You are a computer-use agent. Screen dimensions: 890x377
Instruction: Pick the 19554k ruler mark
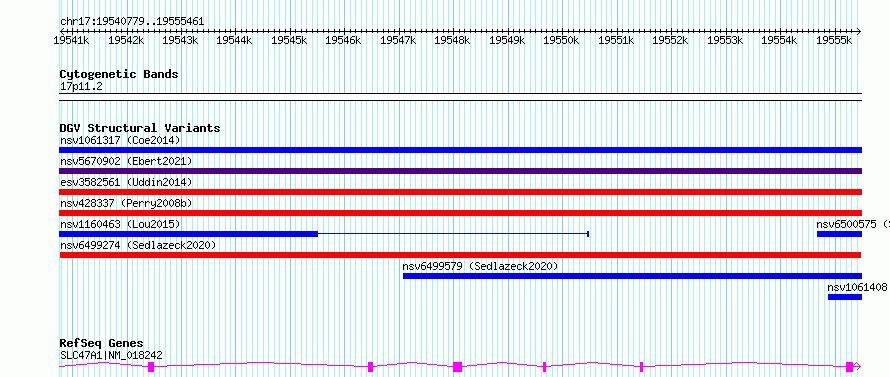click(778, 40)
